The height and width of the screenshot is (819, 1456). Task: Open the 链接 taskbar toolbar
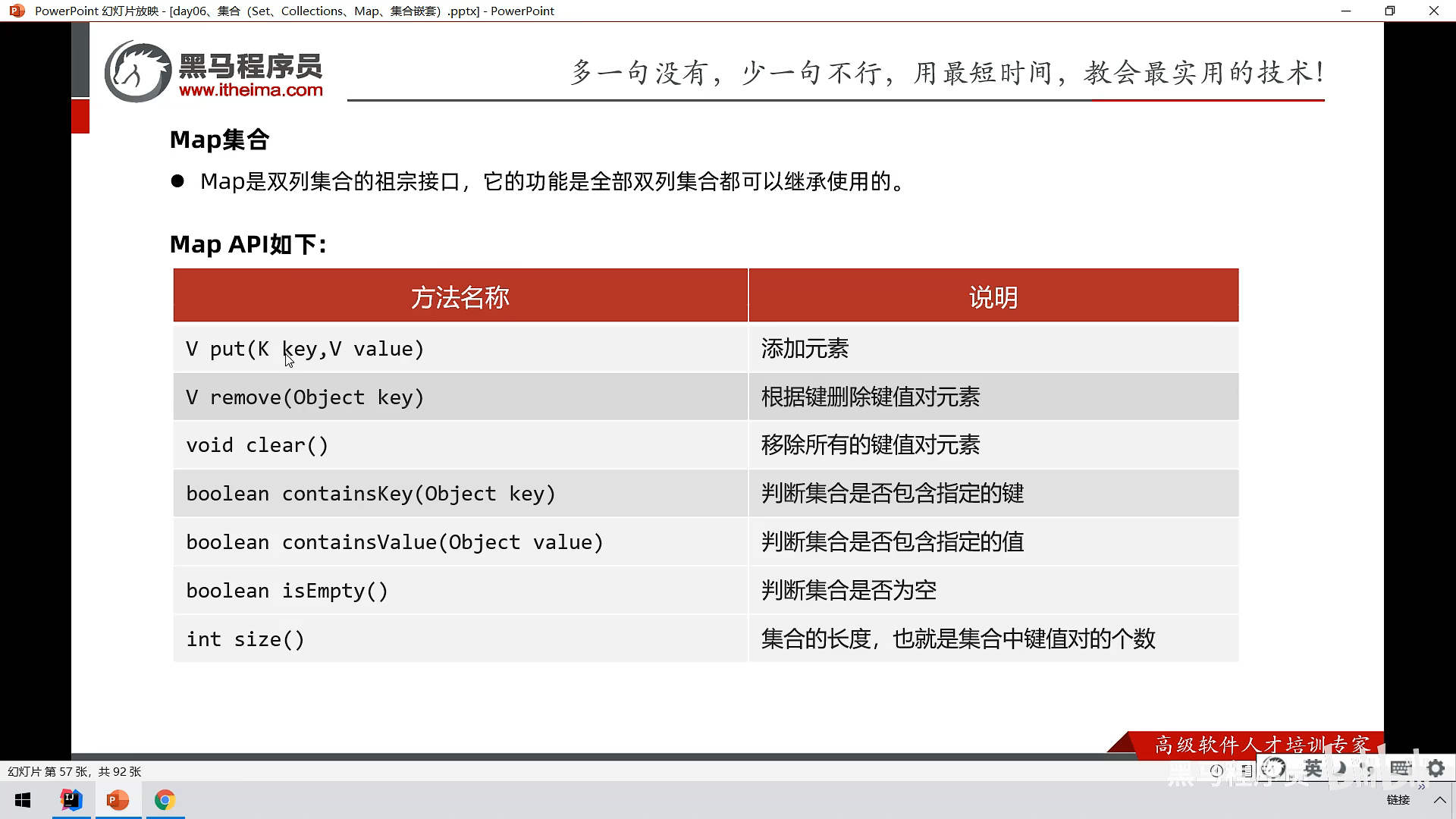coord(1398,800)
